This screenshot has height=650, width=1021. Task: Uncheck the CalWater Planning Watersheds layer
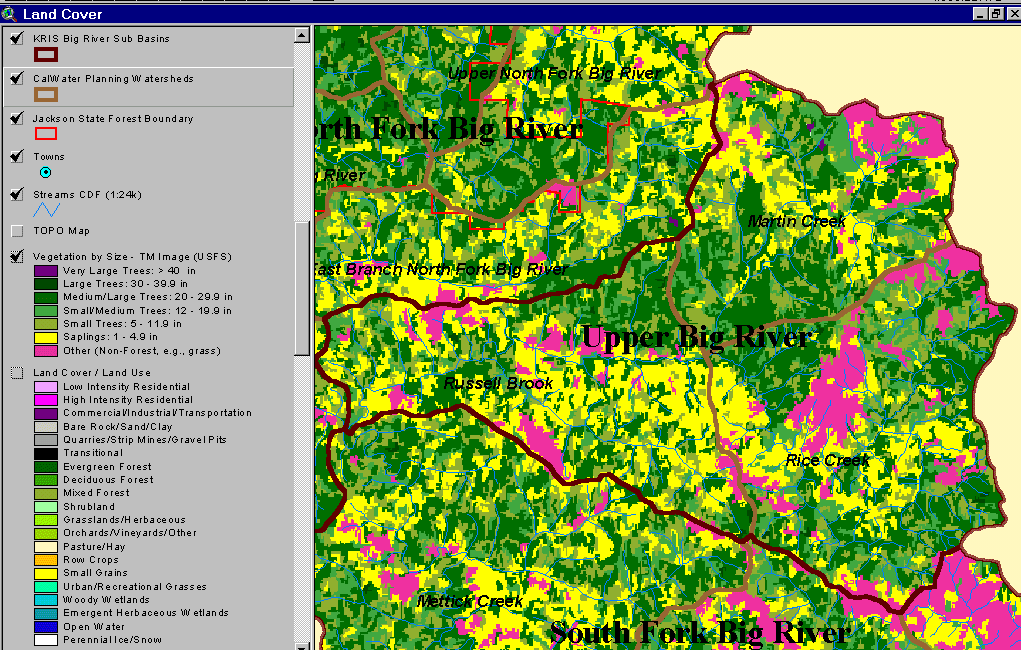(17, 79)
